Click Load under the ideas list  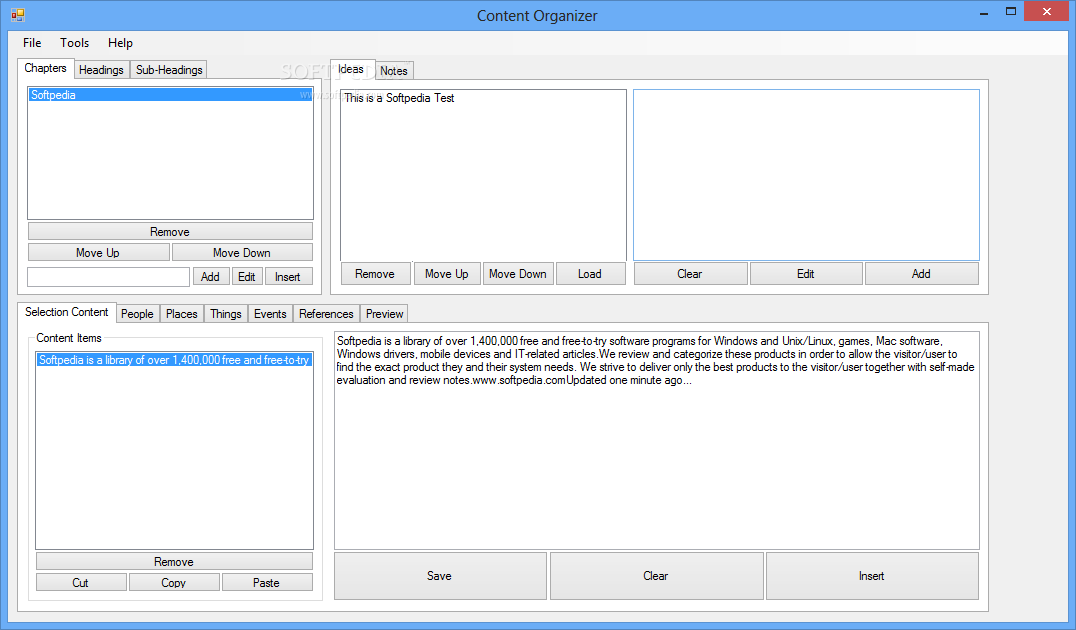pyautogui.click(x=590, y=274)
